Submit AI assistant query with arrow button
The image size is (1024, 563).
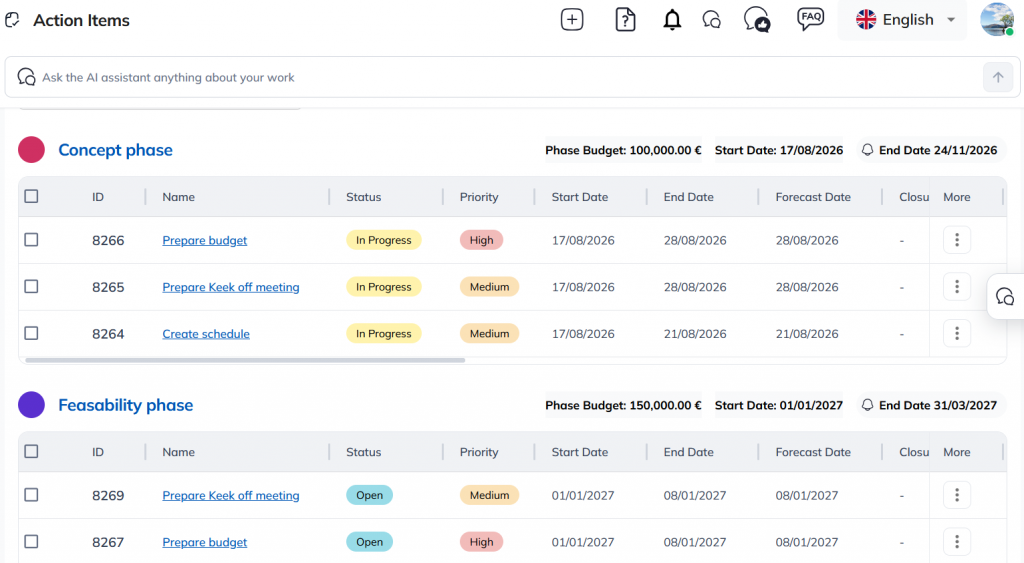tap(998, 77)
